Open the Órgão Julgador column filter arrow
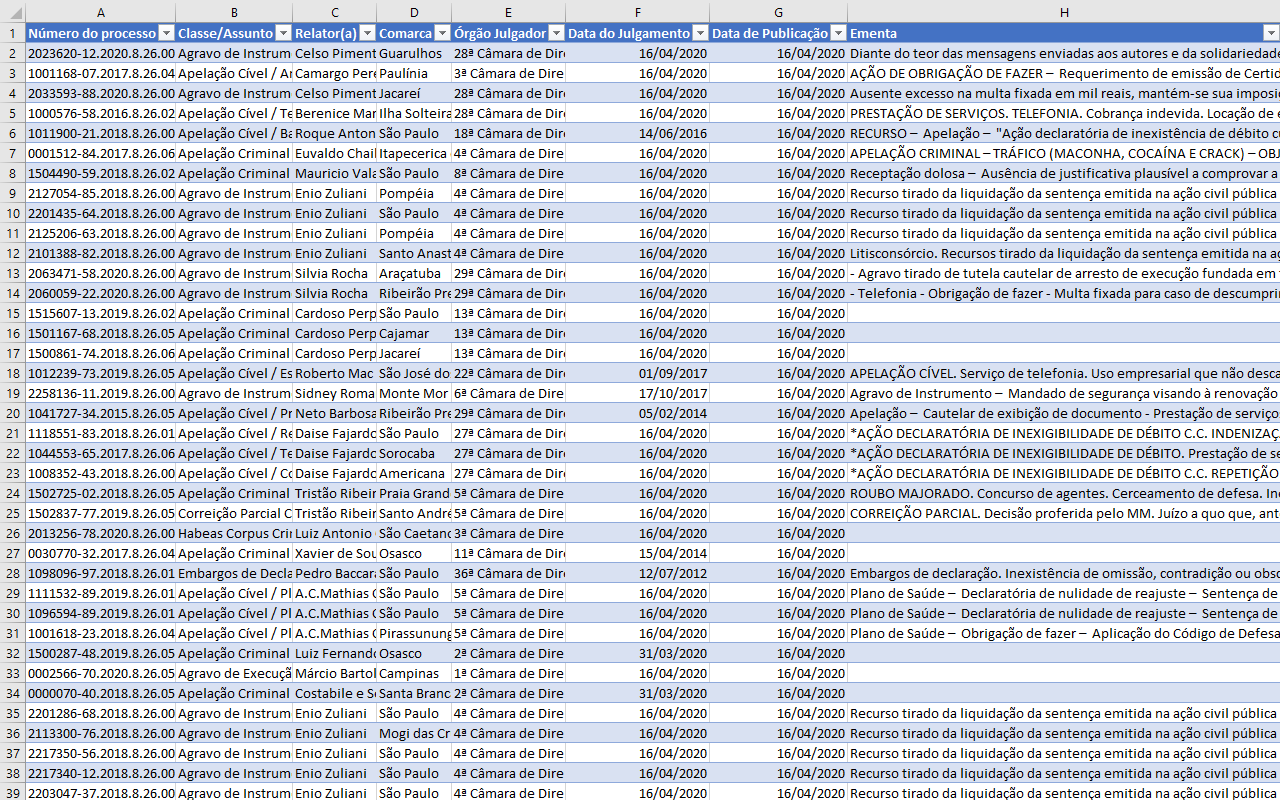This screenshot has height=800, width=1280. tap(556, 33)
